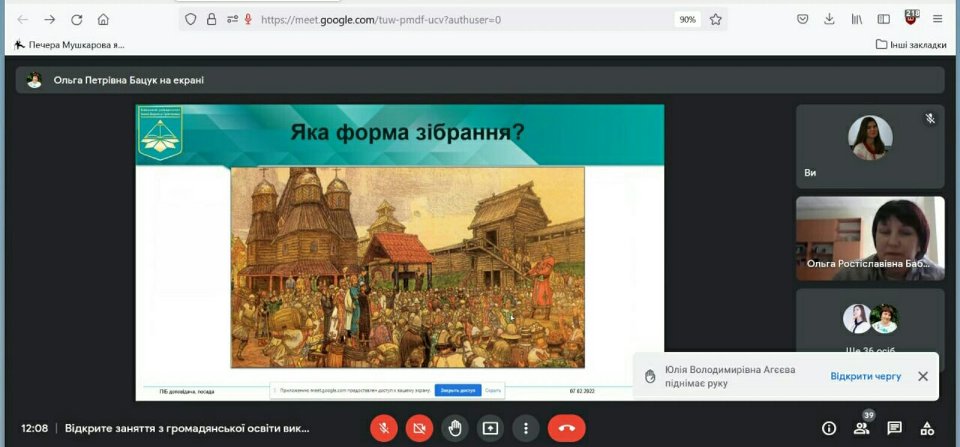960x447 pixels.
Task: Click the present screen button
Action: [x=490, y=428]
